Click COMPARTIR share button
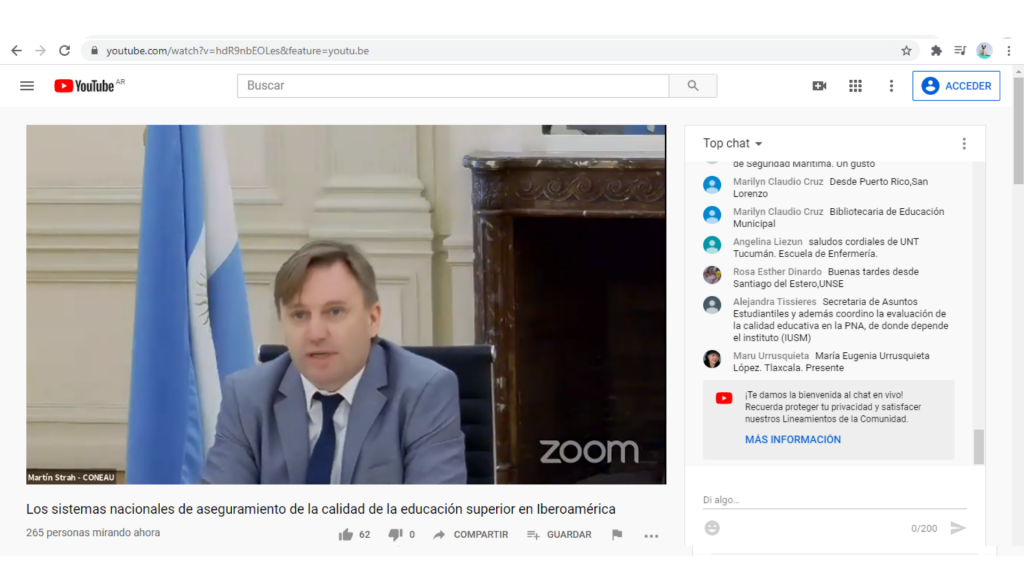This screenshot has width=1024, height=576. [x=470, y=534]
